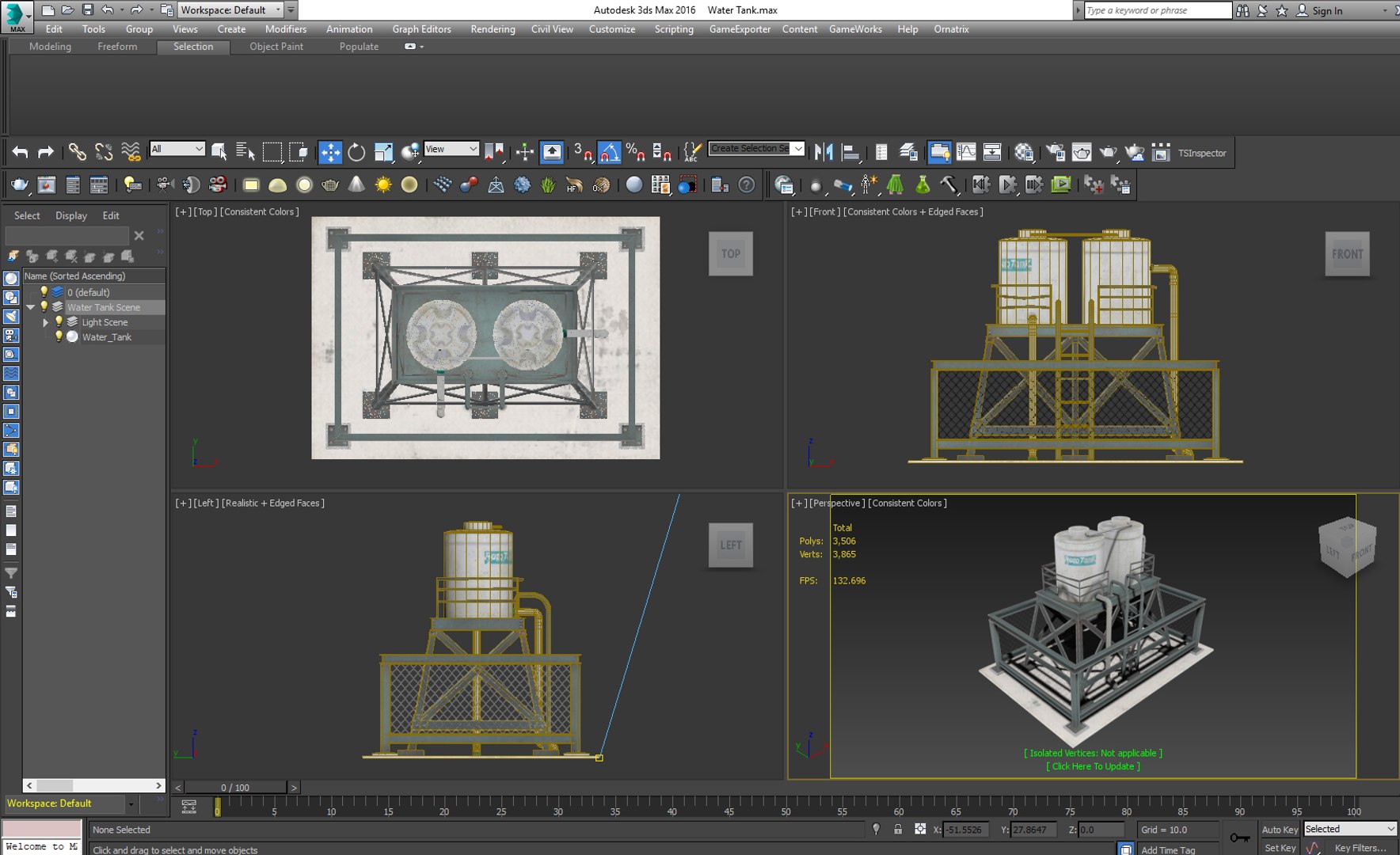Switch to the Modeling ribbon tab
1400x855 pixels.
point(50,47)
